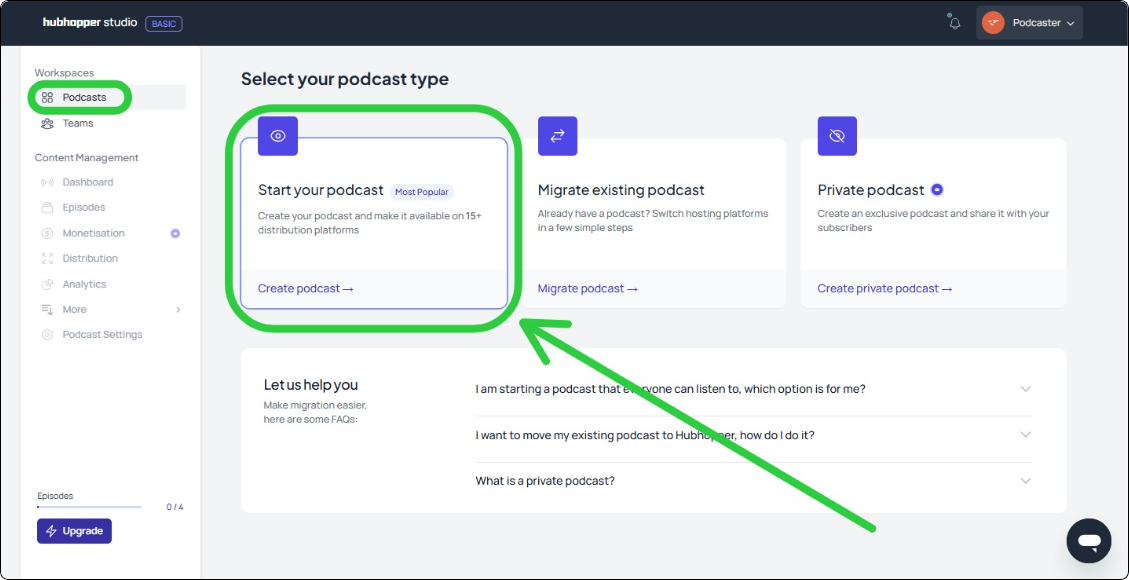Select the Start your podcast card title
This screenshot has width=1129, height=580.
(321, 190)
